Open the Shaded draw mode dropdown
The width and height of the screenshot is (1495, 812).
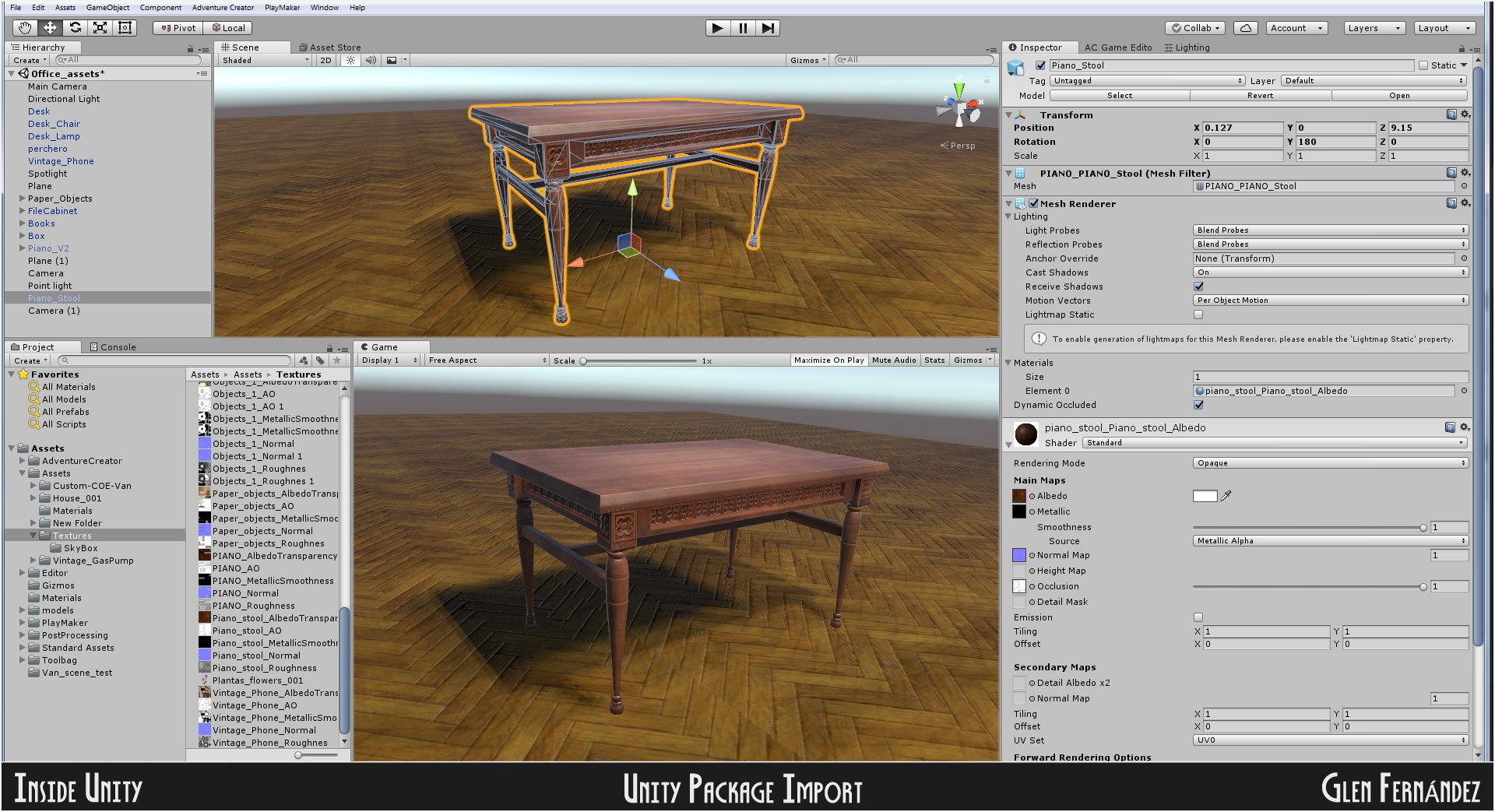coord(264,60)
